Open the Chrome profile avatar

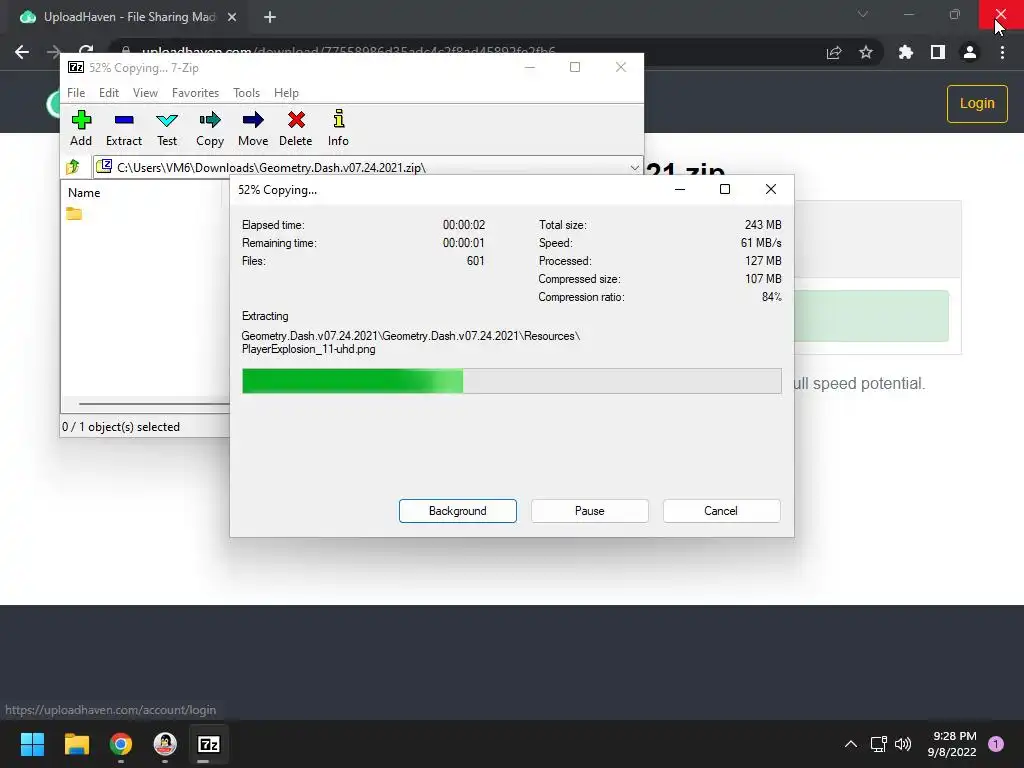[970, 52]
